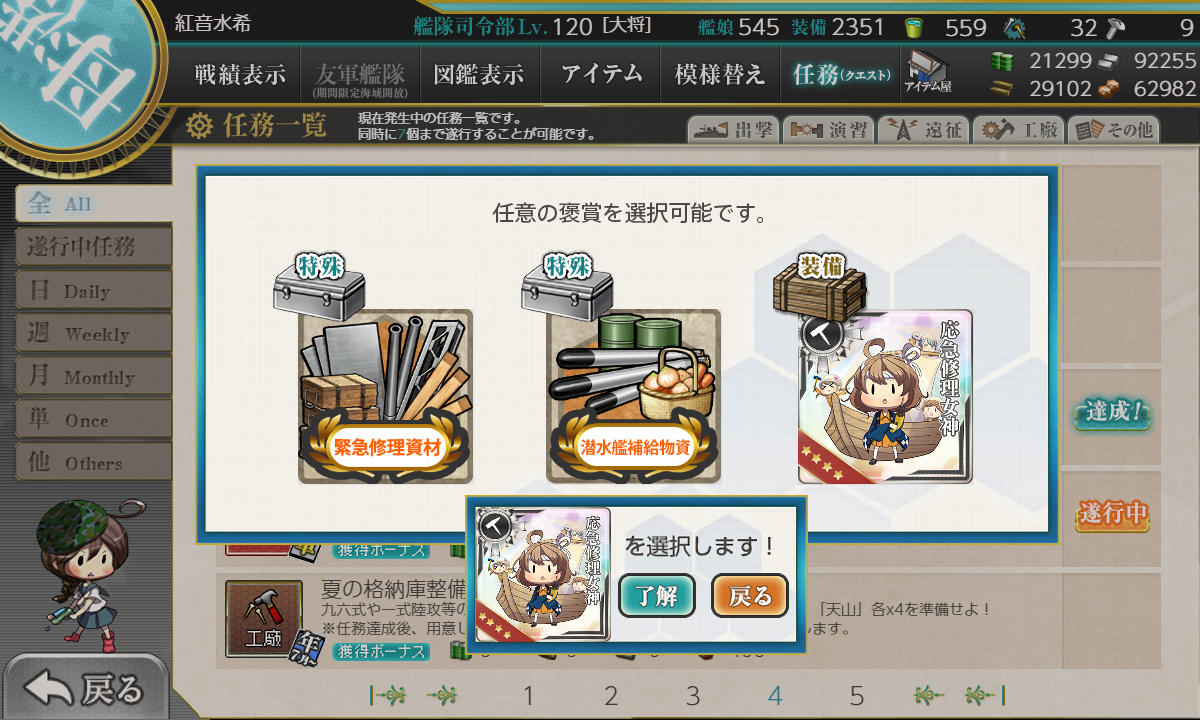Viewport: 1200px width, 720px height.
Task: Filter quests by 出撃 tab
Action: (x=733, y=129)
